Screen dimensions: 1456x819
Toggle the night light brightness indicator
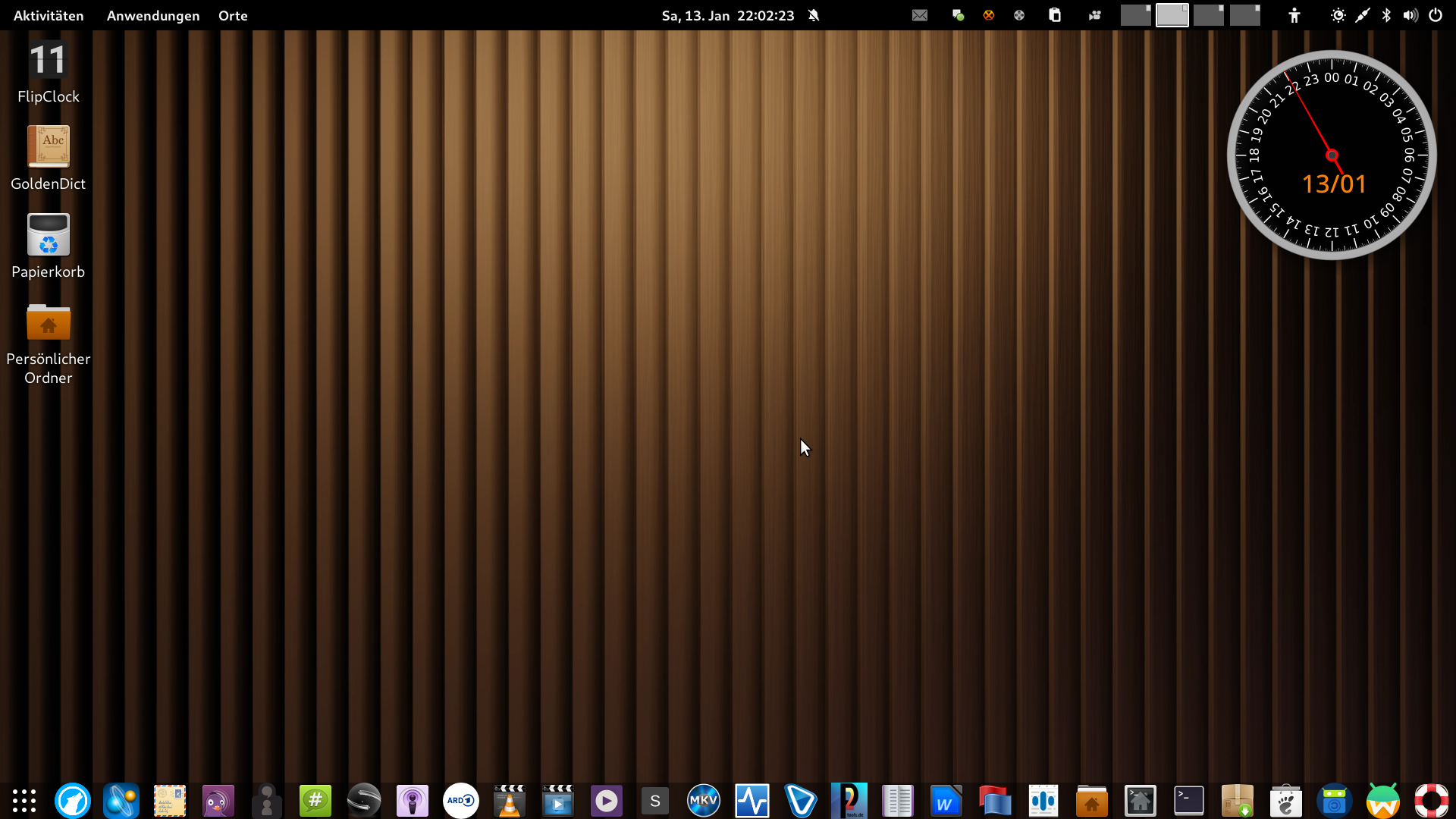click(x=1338, y=15)
